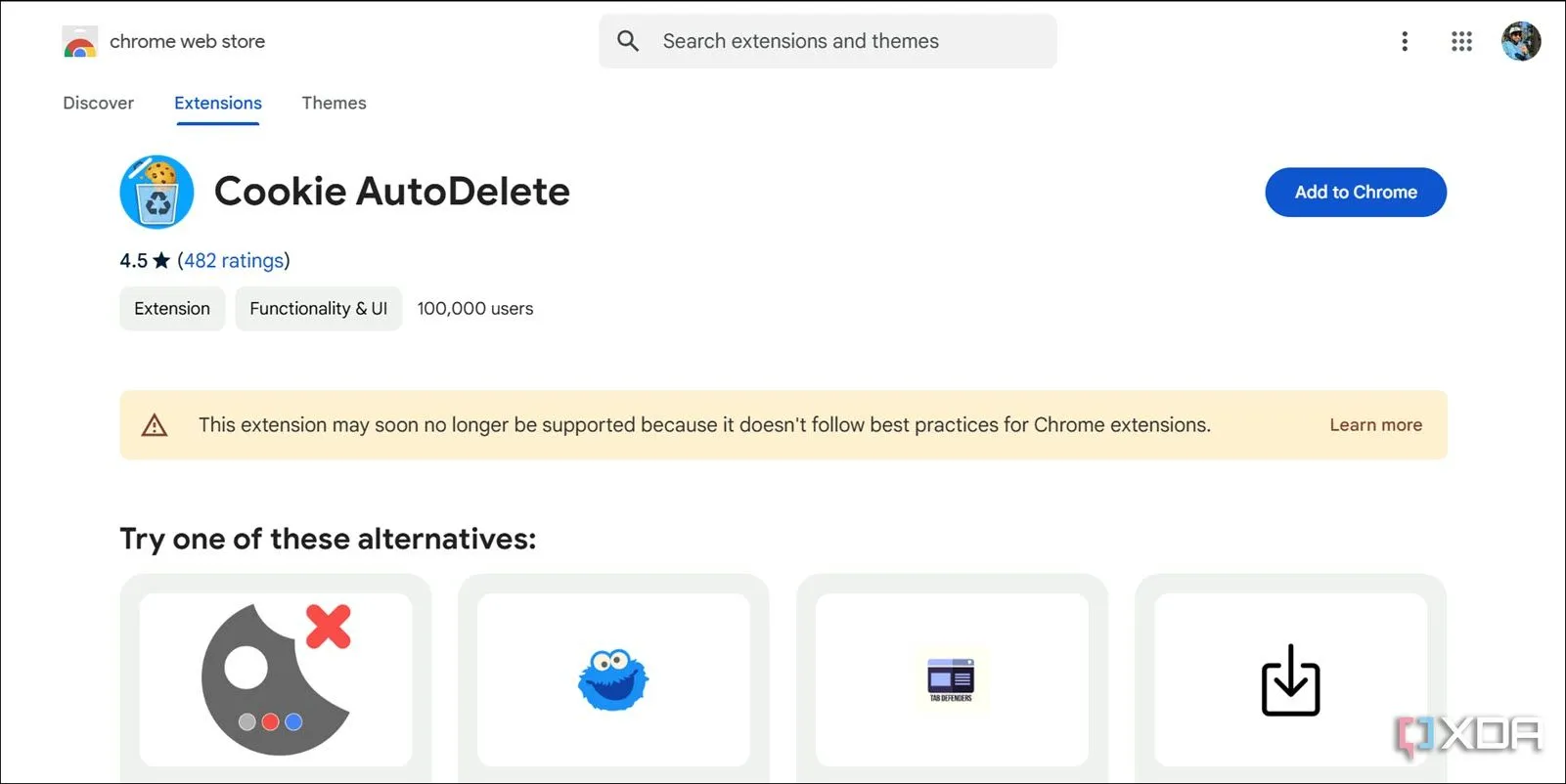Viewport: 1566px width, 784px height.
Task: Open the Tab Defenders alternative extension
Action: (951, 679)
